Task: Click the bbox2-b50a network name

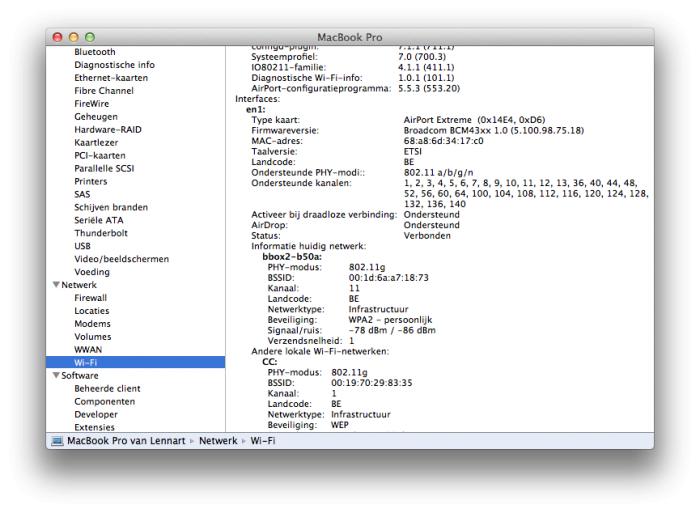Action: (292, 257)
